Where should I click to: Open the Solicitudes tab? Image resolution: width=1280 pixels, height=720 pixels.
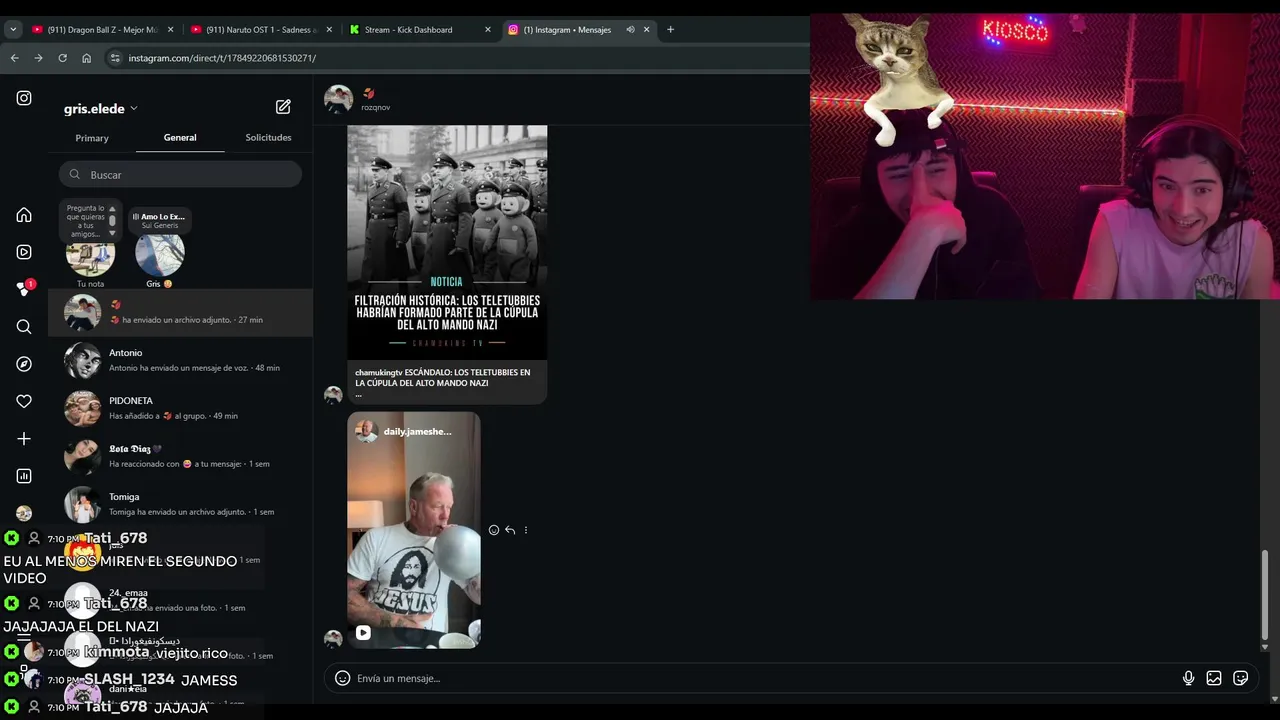point(268,137)
